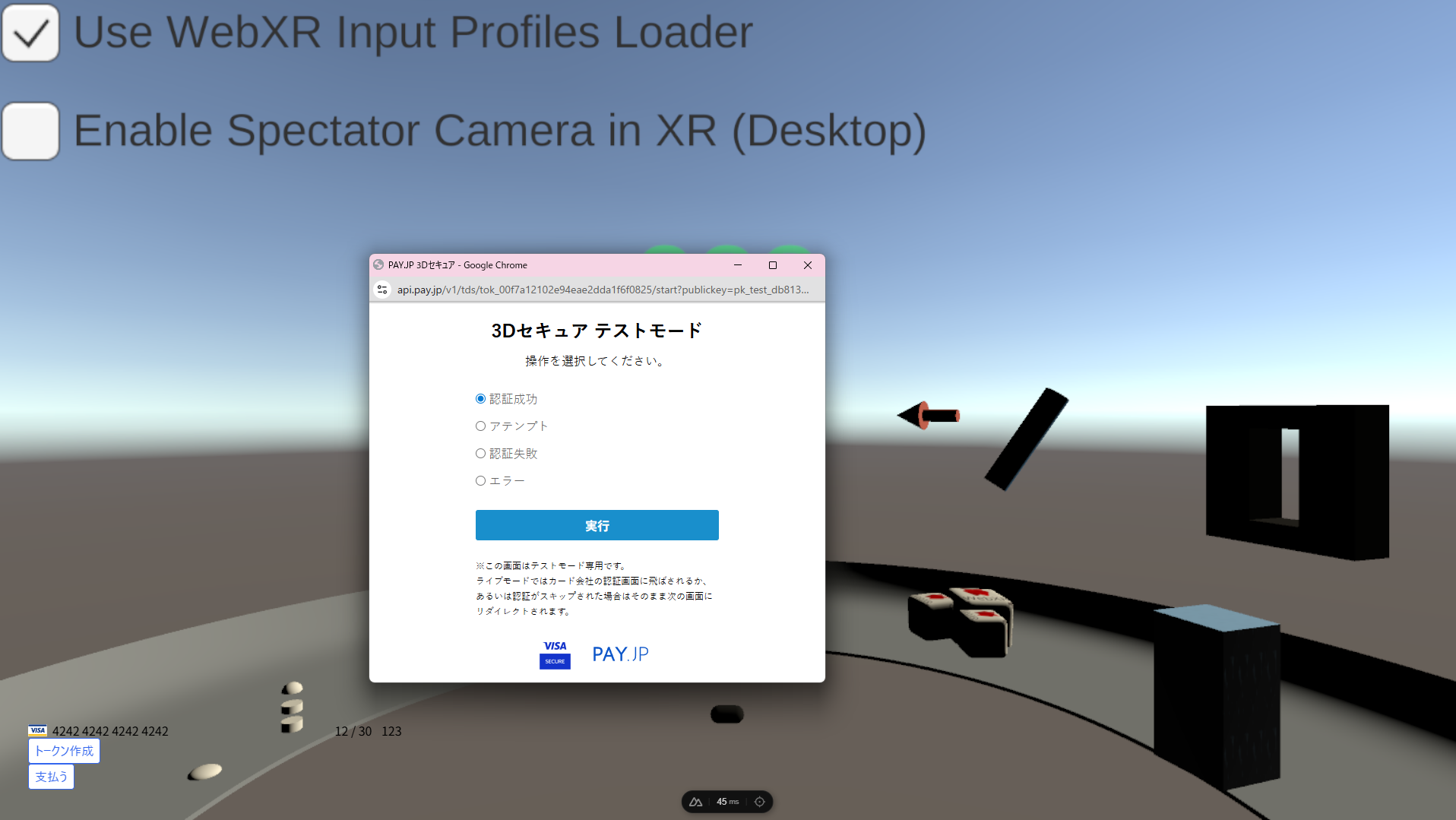Image resolution: width=1456 pixels, height=820 pixels.
Task: Choose the 認証失敗 radio option
Action: pos(480,454)
